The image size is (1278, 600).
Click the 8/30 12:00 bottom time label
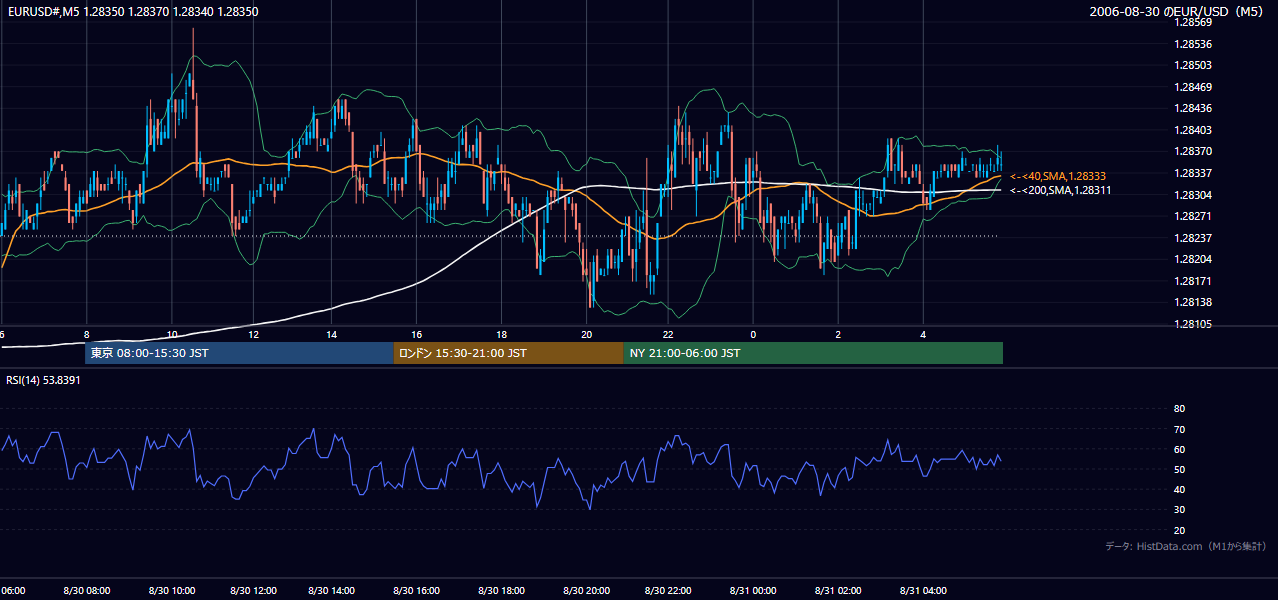tap(253, 591)
